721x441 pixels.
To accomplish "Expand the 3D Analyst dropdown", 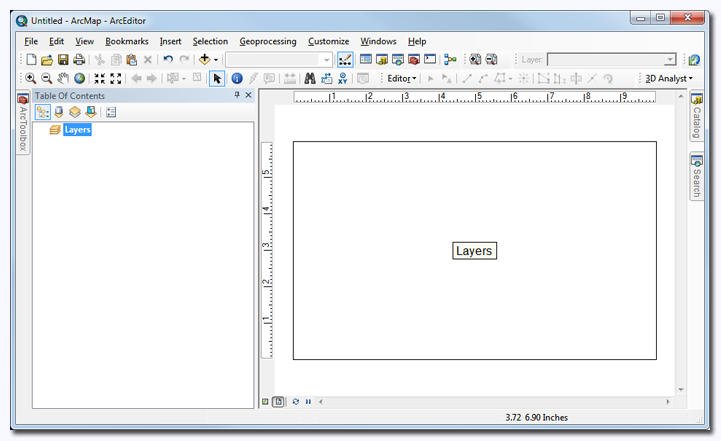I will click(668, 78).
